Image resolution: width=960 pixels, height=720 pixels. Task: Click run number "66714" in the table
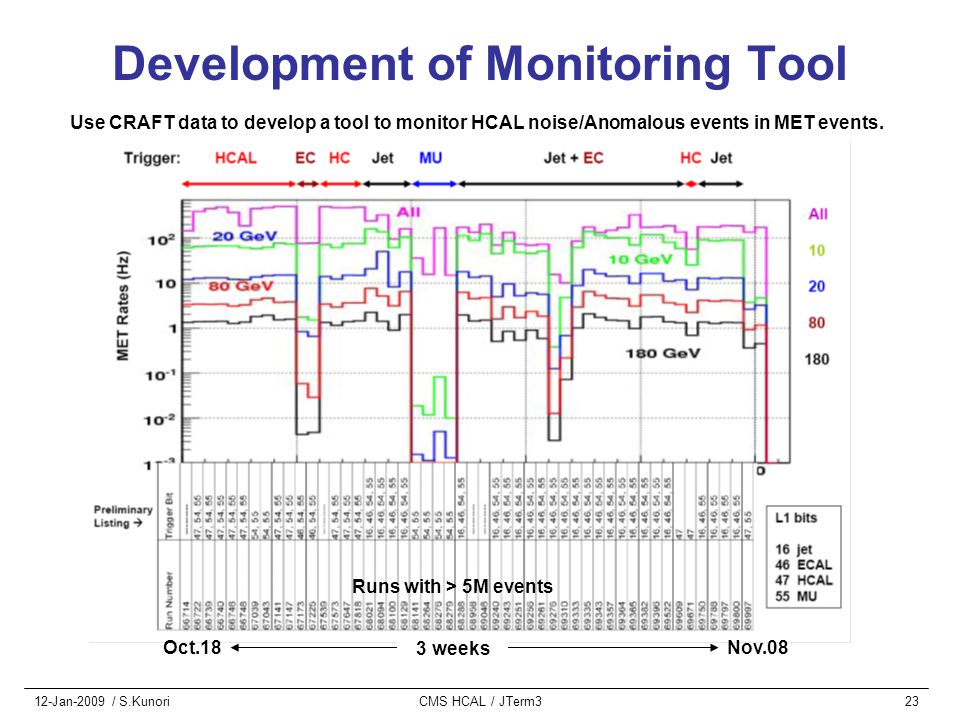(x=186, y=614)
